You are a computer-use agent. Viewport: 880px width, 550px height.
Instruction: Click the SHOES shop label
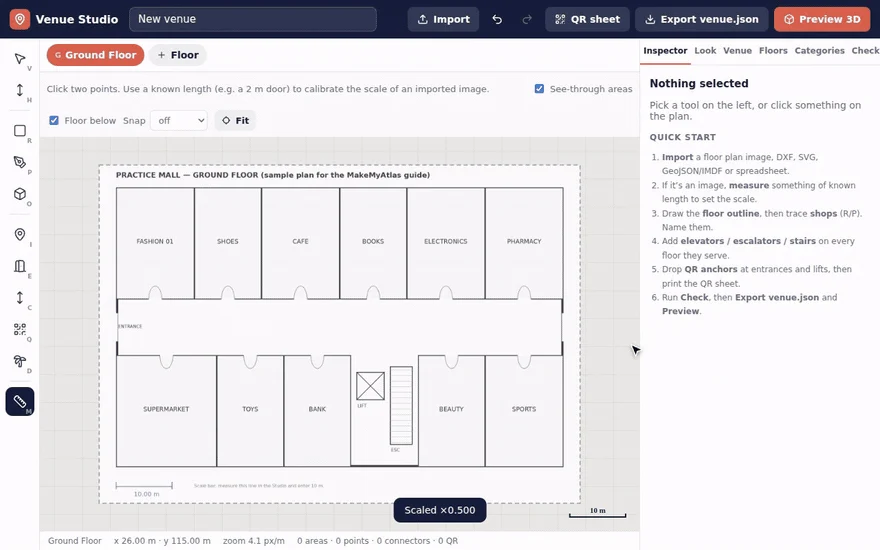coord(228,241)
